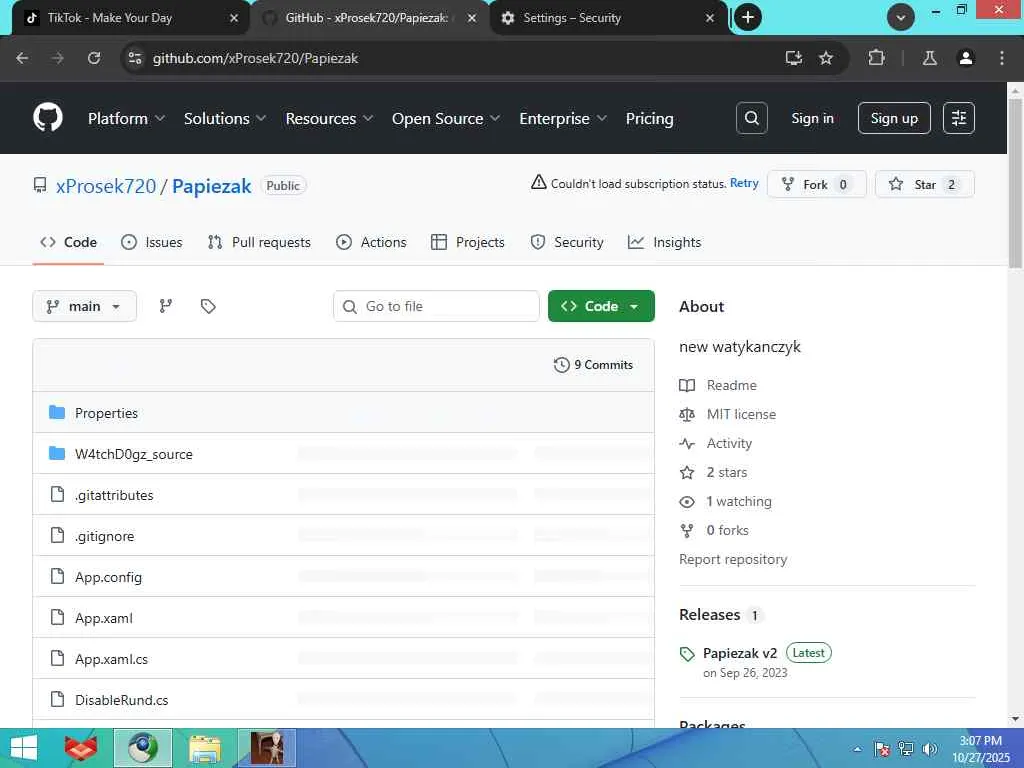
Task: Reload the page with the refresh icon
Action: pos(94,58)
